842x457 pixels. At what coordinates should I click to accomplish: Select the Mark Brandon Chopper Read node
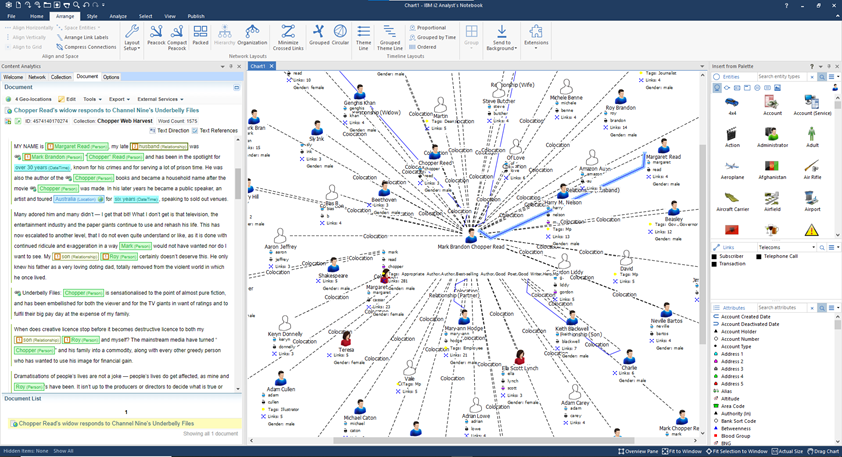[x=470, y=236]
